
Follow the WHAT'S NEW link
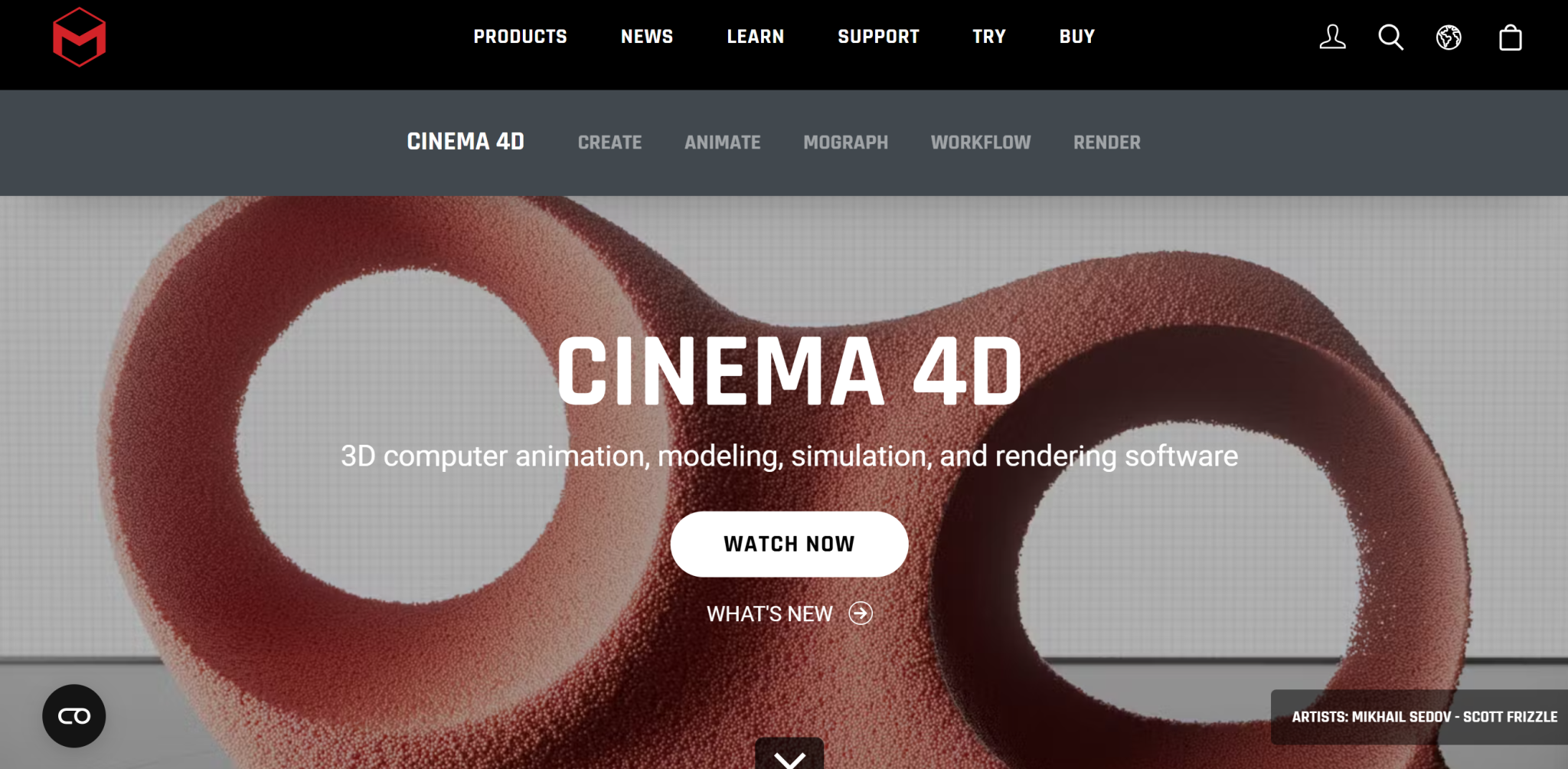pyautogui.click(x=769, y=613)
